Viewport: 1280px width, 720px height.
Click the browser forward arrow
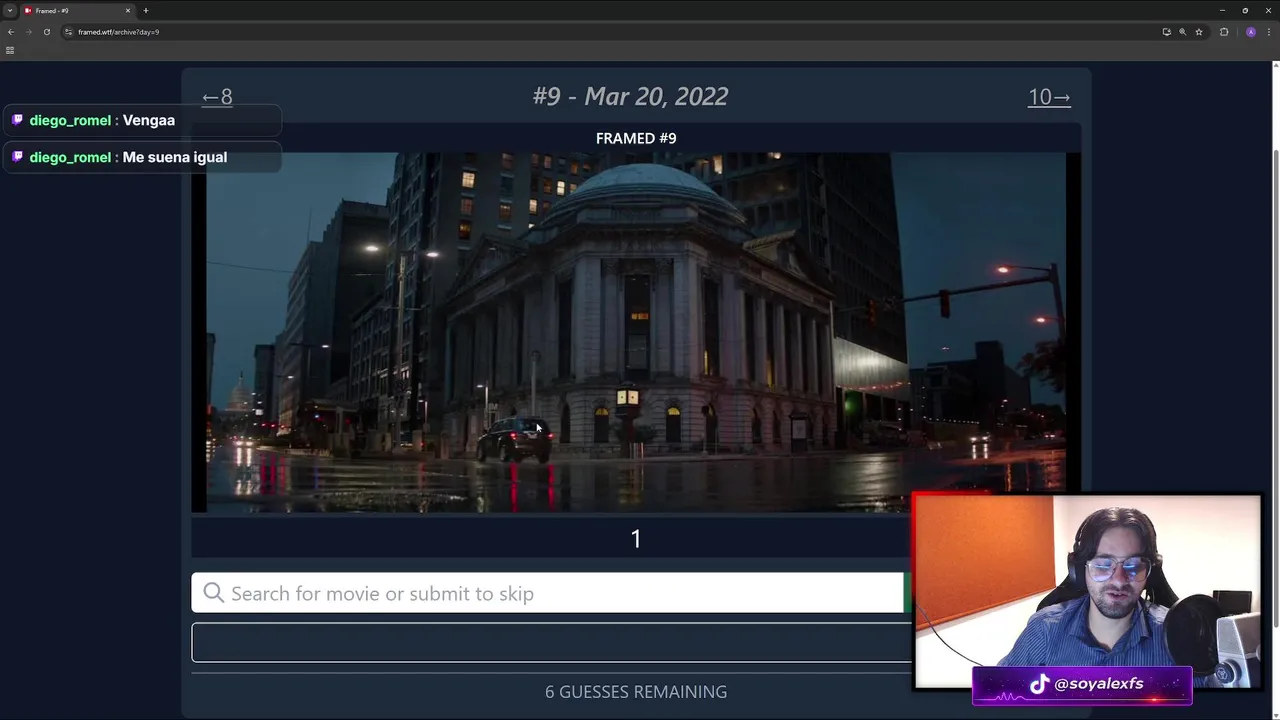pyautogui.click(x=28, y=32)
